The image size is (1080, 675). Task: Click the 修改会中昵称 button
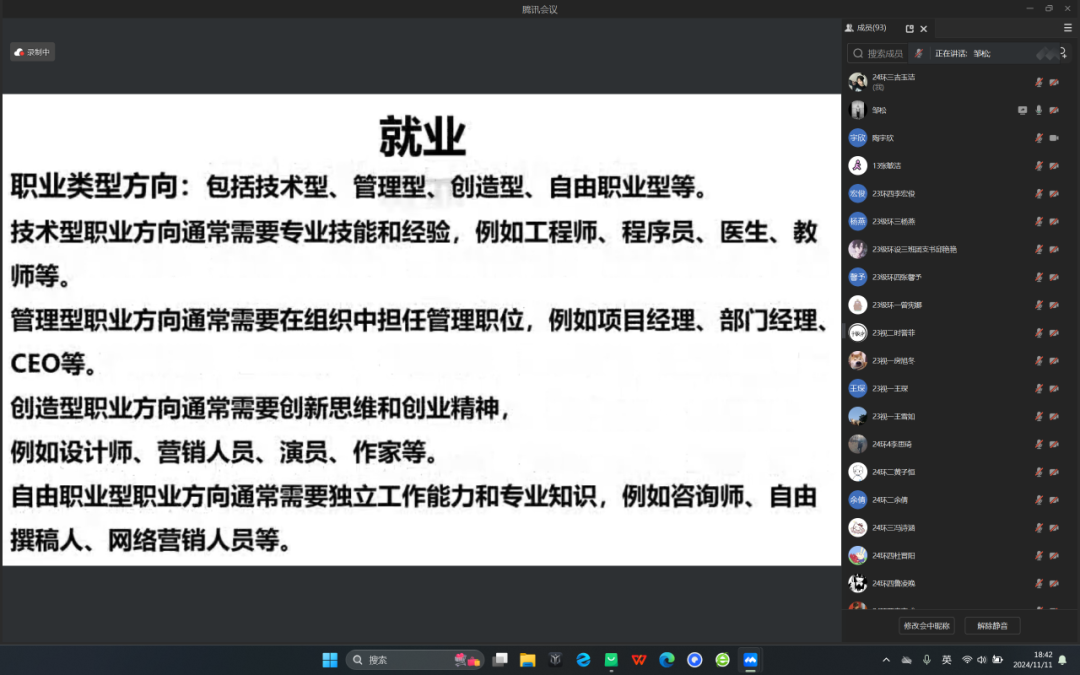tap(926, 626)
